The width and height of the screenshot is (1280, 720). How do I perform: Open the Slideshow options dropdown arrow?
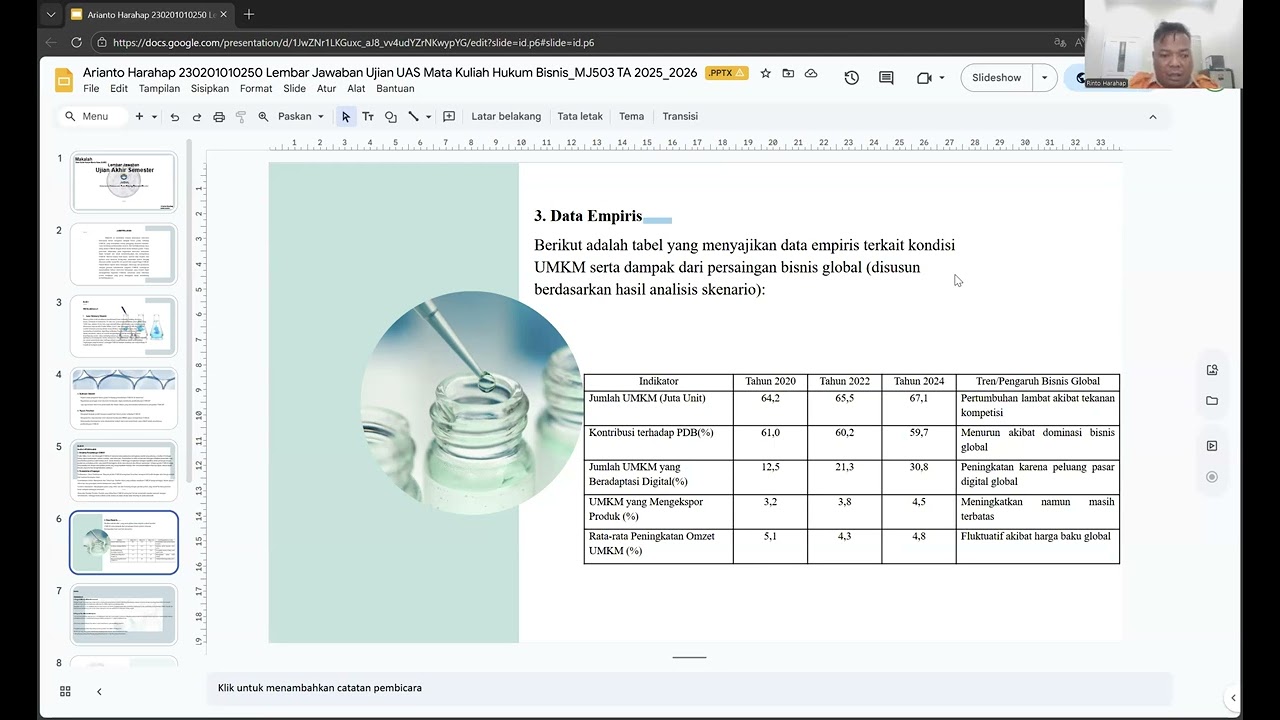point(1044,78)
